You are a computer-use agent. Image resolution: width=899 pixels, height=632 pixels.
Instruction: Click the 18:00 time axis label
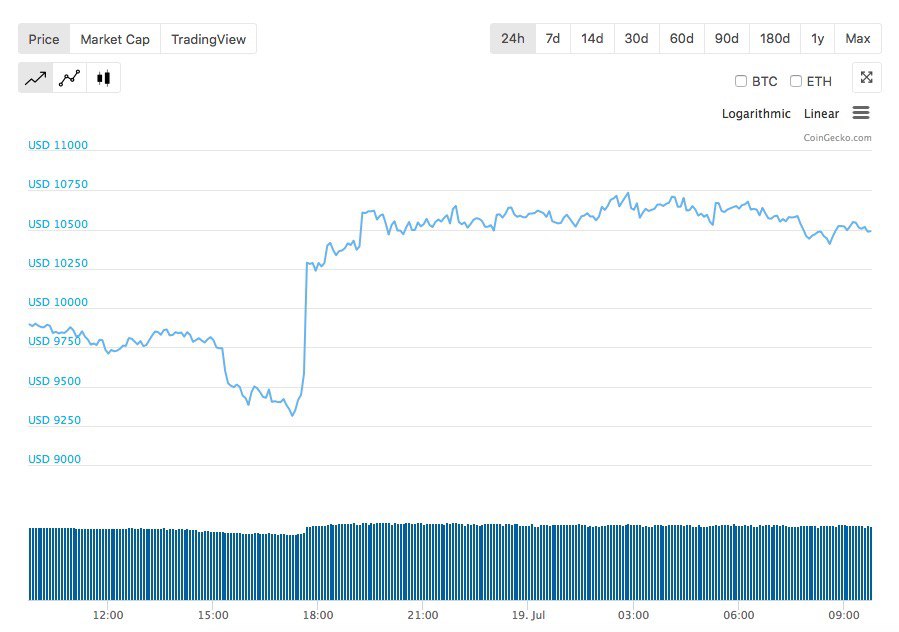[x=318, y=615]
